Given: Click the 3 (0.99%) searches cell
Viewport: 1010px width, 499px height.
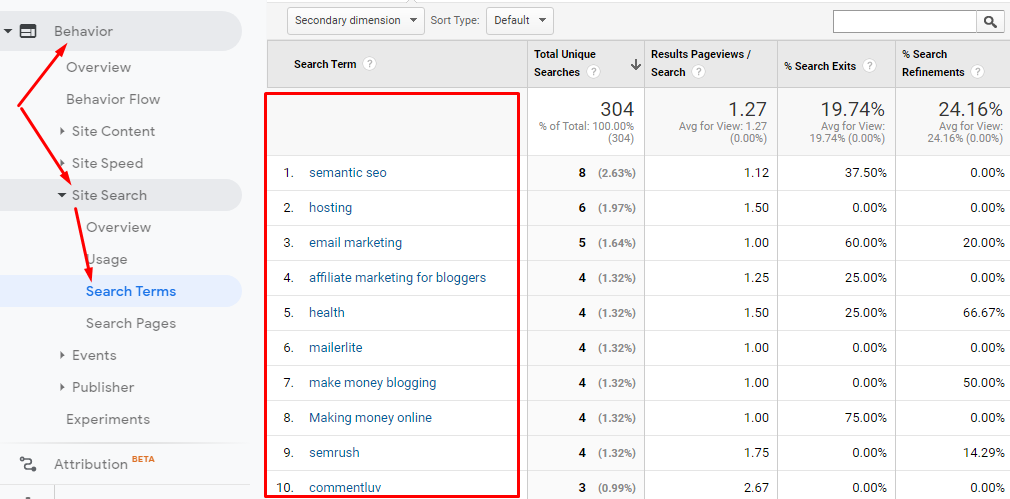Looking at the screenshot, I should click(607, 487).
